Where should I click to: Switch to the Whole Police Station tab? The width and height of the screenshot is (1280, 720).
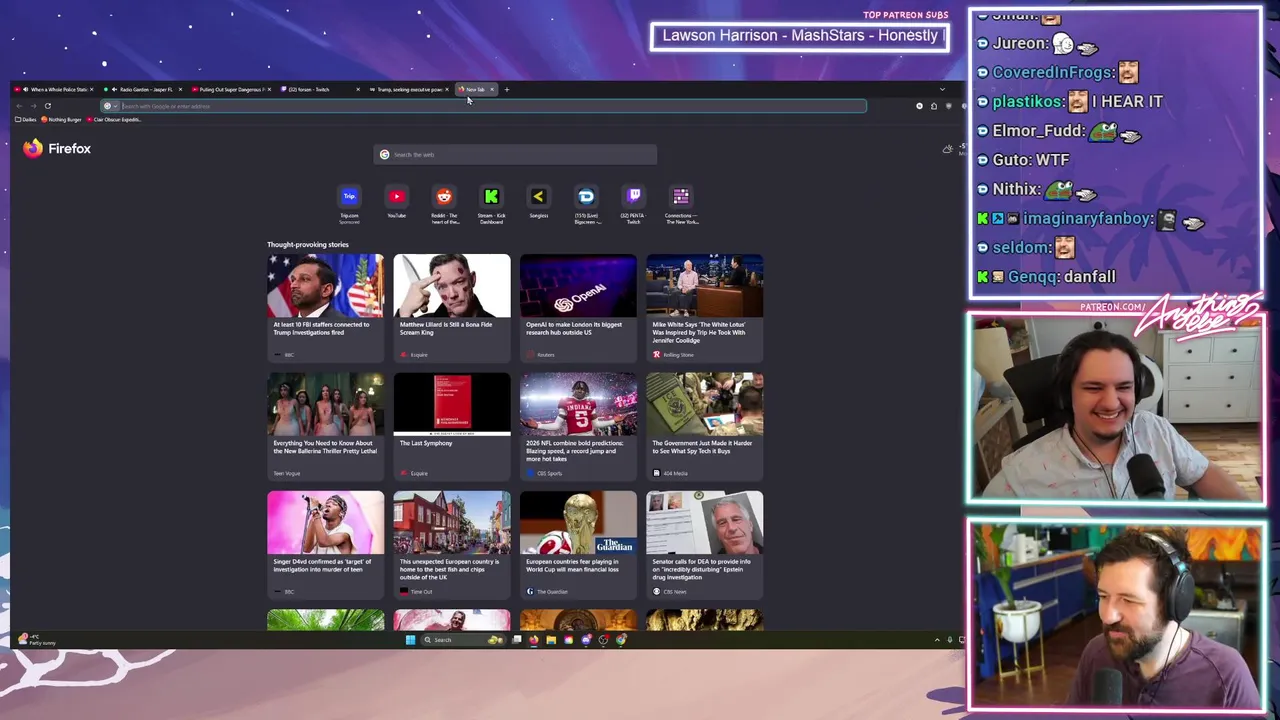tap(54, 90)
